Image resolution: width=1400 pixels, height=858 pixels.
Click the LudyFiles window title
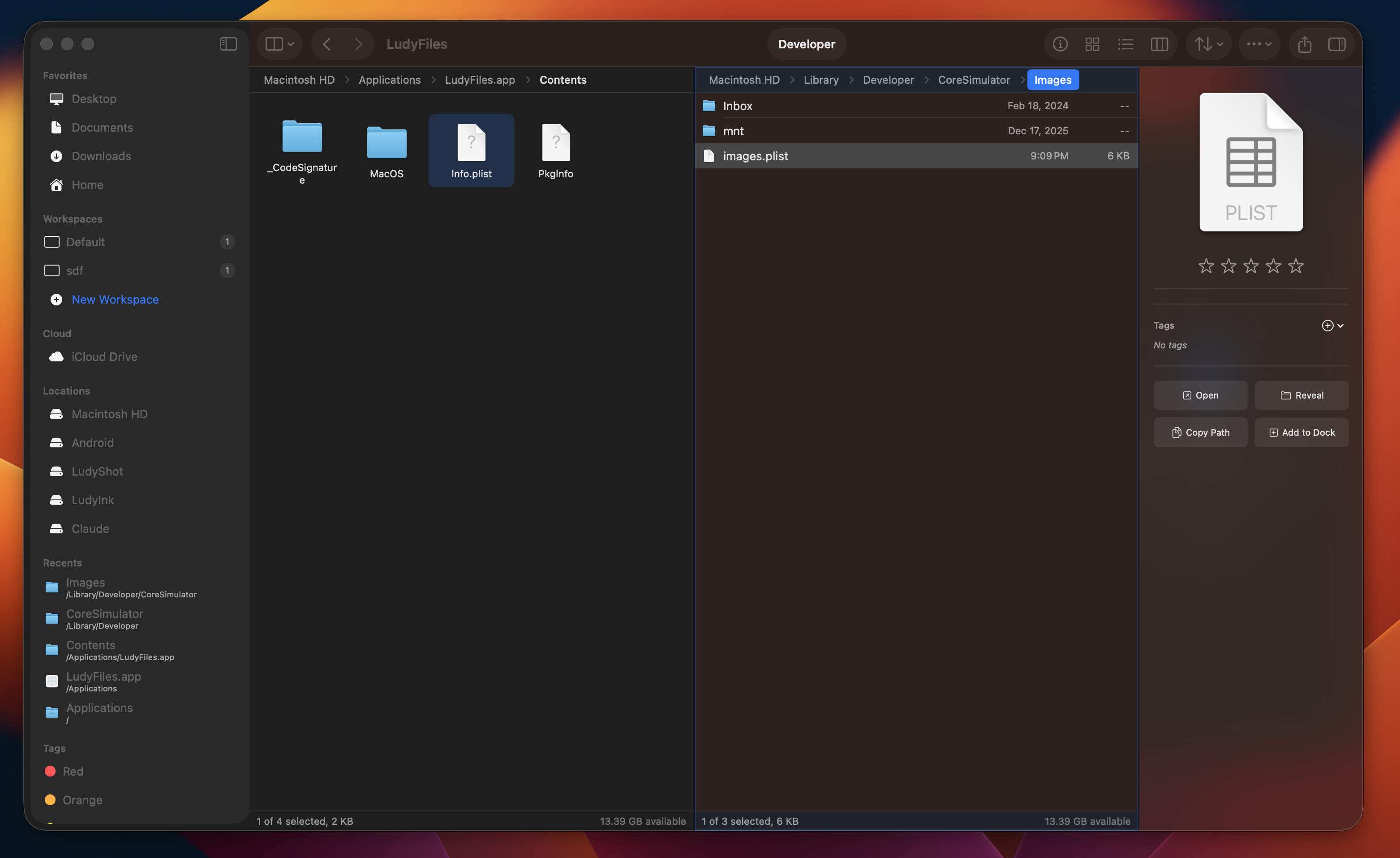pyautogui.click(x=417, y=44)
